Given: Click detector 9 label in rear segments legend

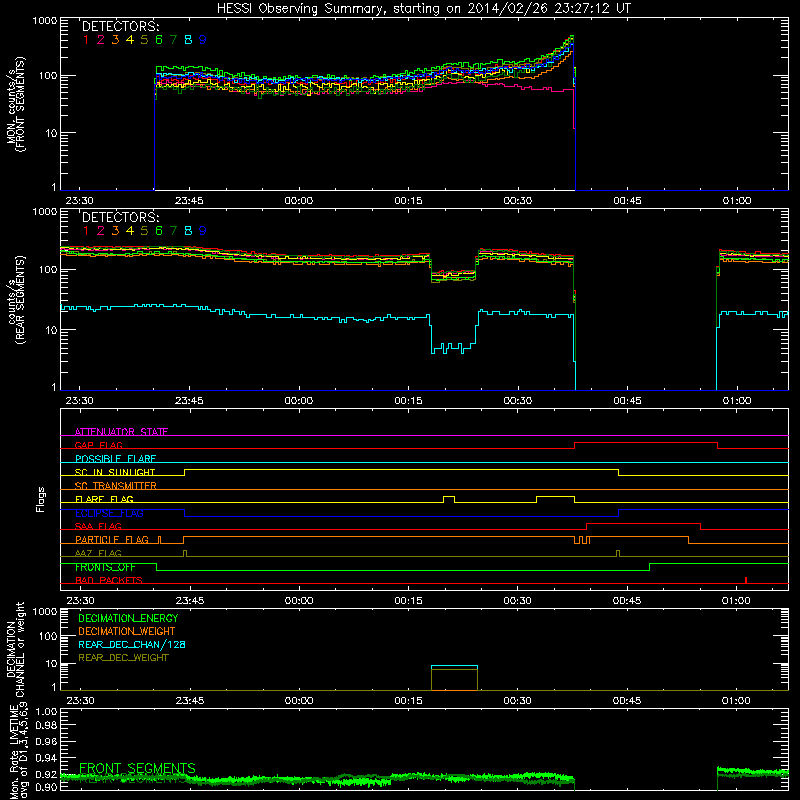Looking at the screenshot, I should click(203, 231).
